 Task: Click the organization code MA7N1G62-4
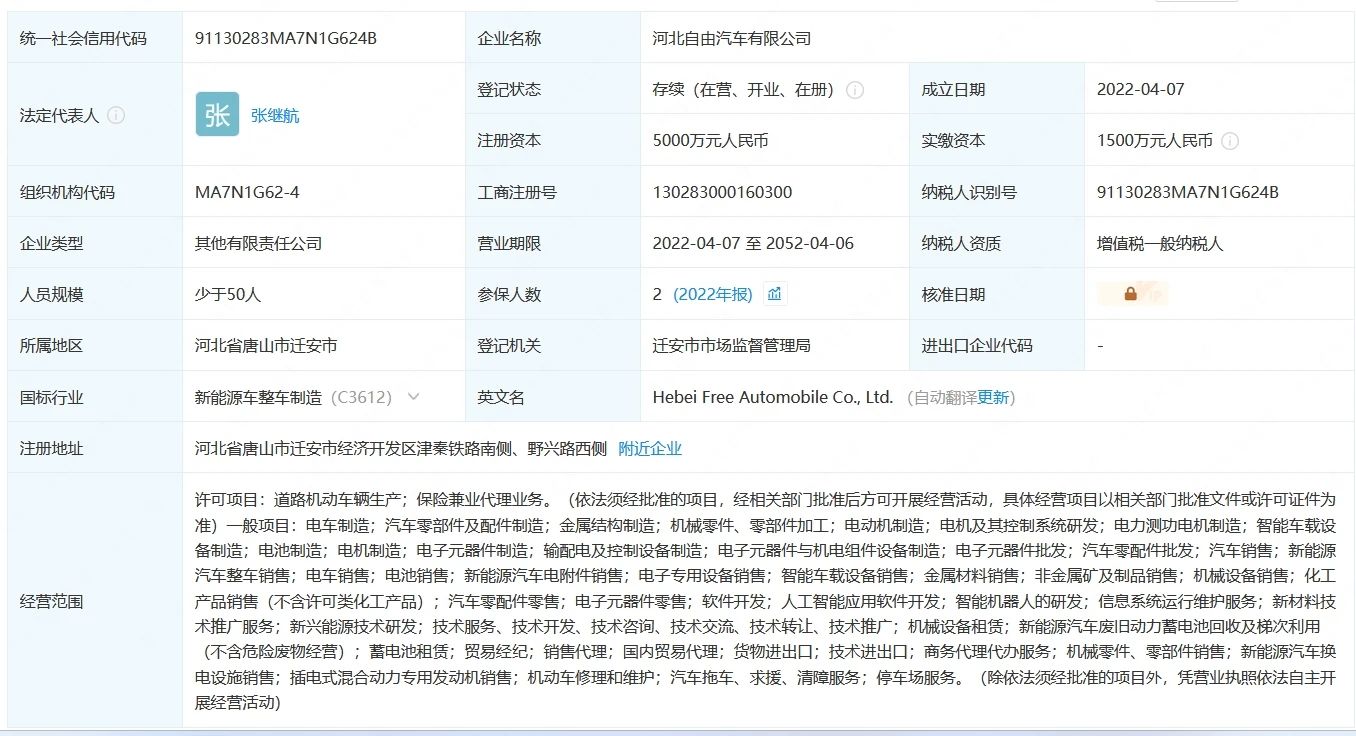(x=247, y=192)
